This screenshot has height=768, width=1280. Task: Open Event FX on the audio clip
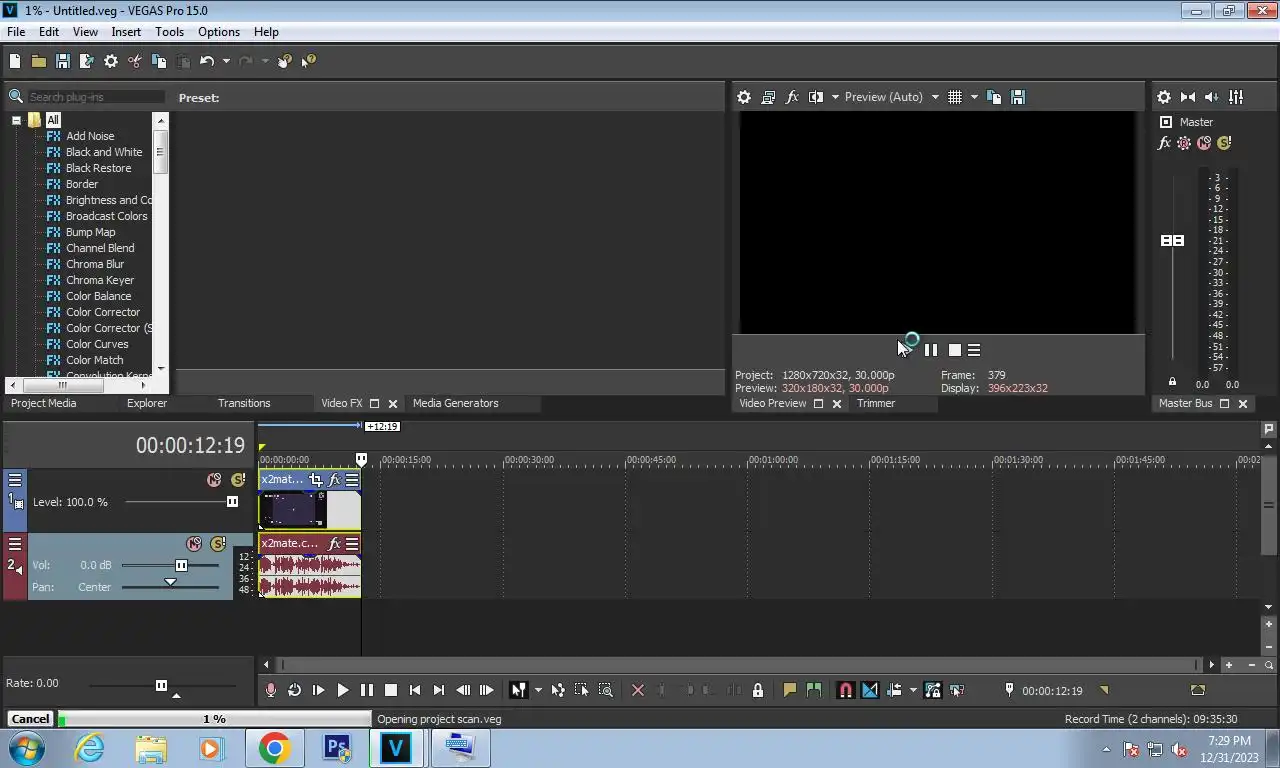(335, 544)
